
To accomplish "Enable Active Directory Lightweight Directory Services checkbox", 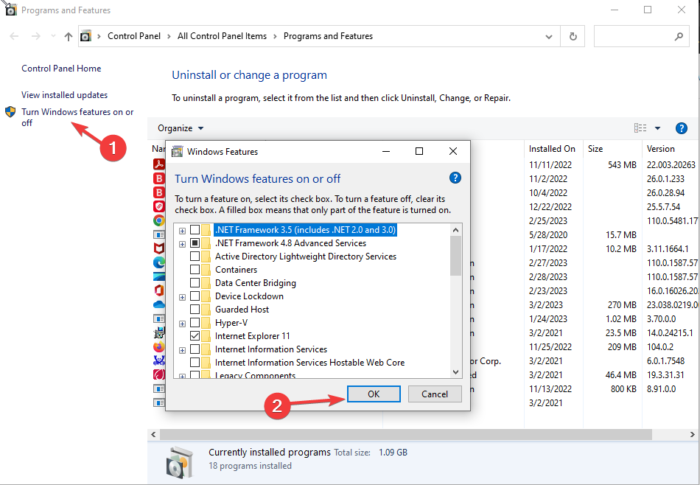I will 195,256.
